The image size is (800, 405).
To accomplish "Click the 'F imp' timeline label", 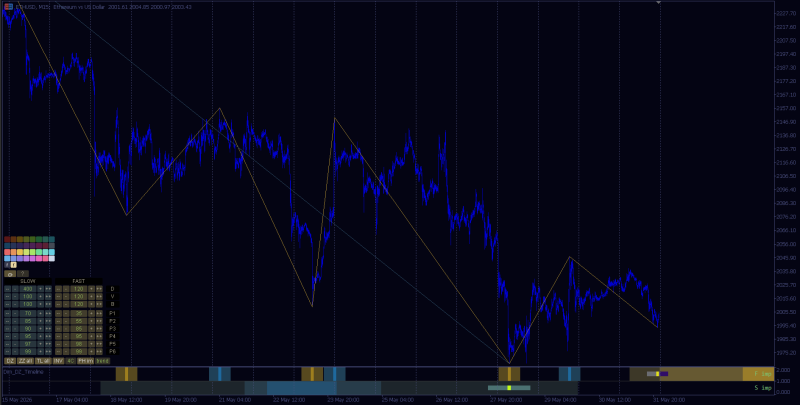I will click(x=763, y=374).
